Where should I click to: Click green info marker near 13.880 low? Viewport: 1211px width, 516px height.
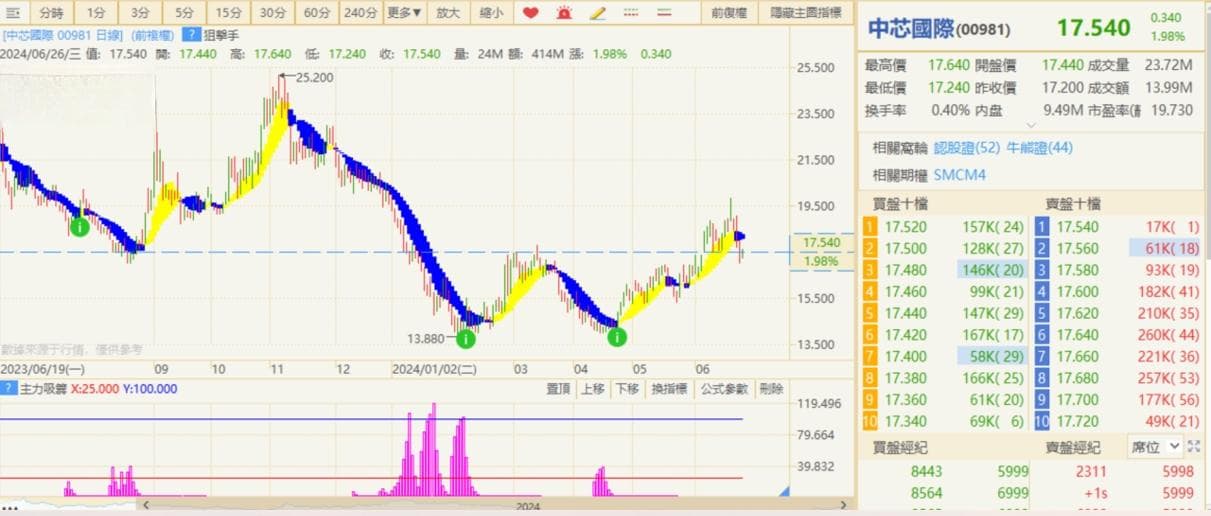(x=466, y=339)
